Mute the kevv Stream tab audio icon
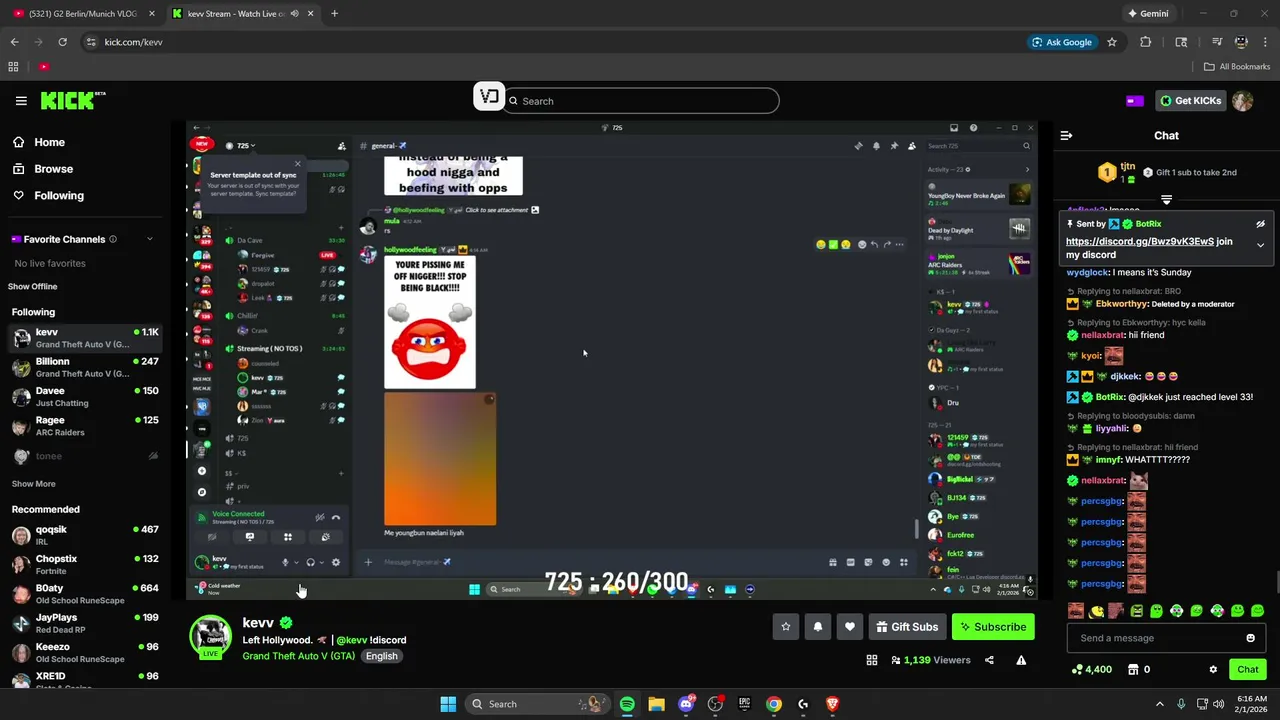 pyautogui.click(x=294, y=14)
